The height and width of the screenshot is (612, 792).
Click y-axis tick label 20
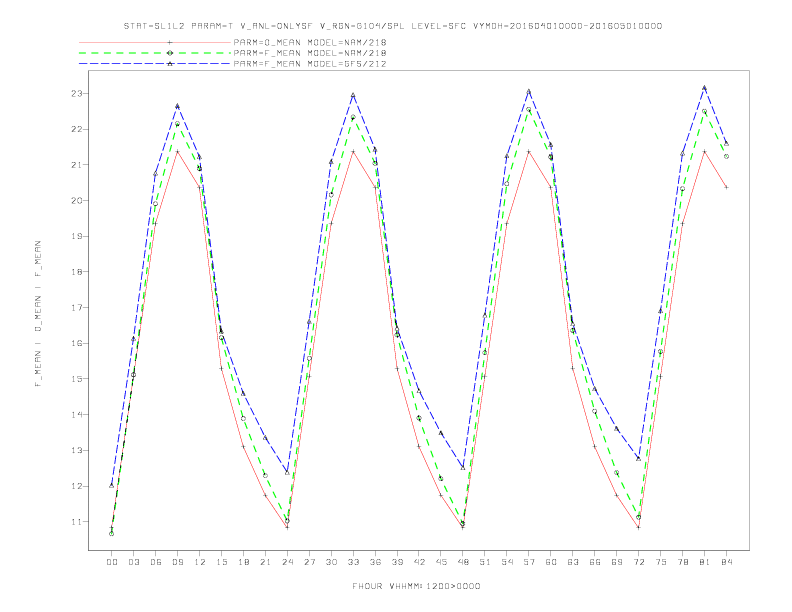pyautogui.click(x=77, y=200)
